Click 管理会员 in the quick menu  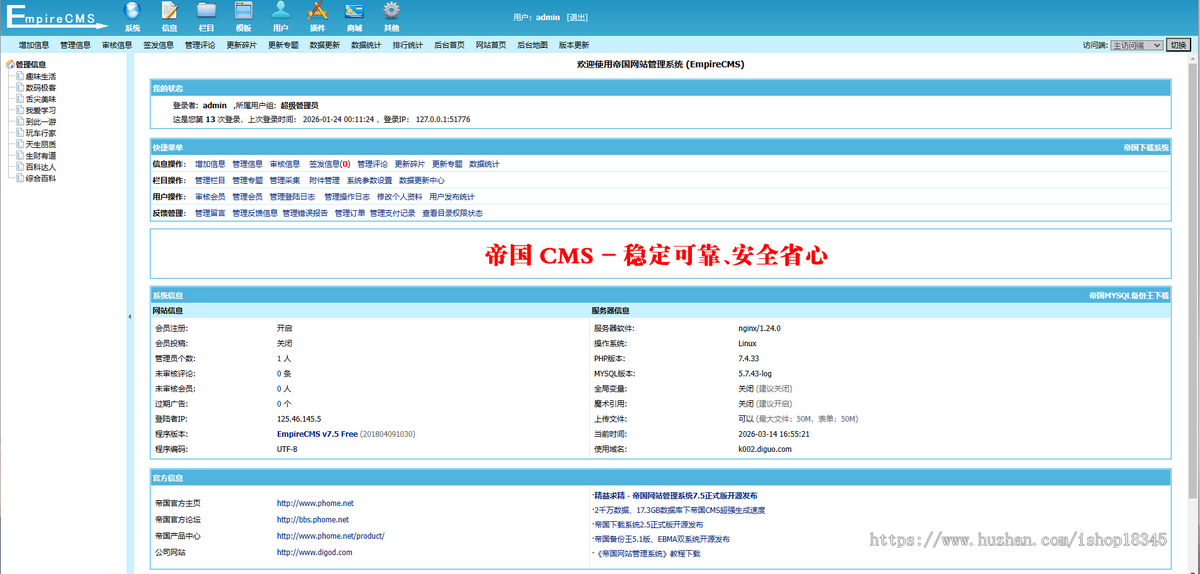248,197
